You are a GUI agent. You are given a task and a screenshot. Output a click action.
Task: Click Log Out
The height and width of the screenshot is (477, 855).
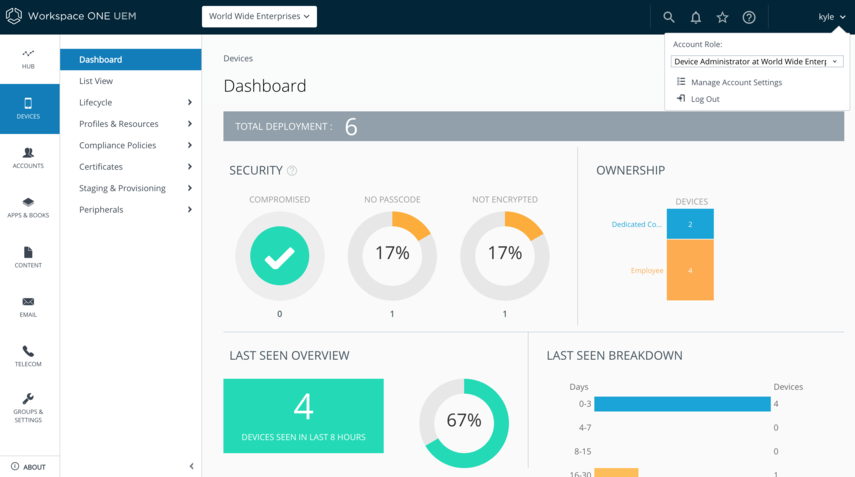[704, 99]
